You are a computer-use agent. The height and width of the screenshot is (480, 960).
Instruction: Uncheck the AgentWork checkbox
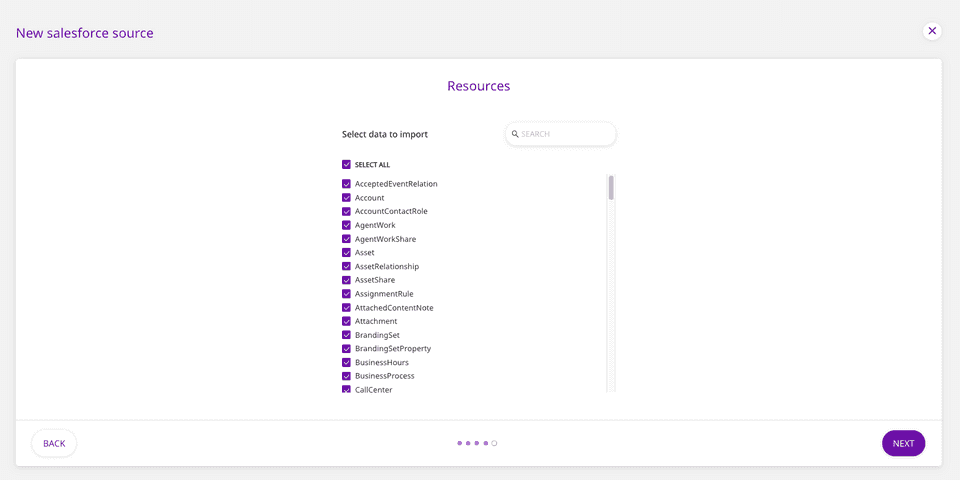(x=346, y=225)
